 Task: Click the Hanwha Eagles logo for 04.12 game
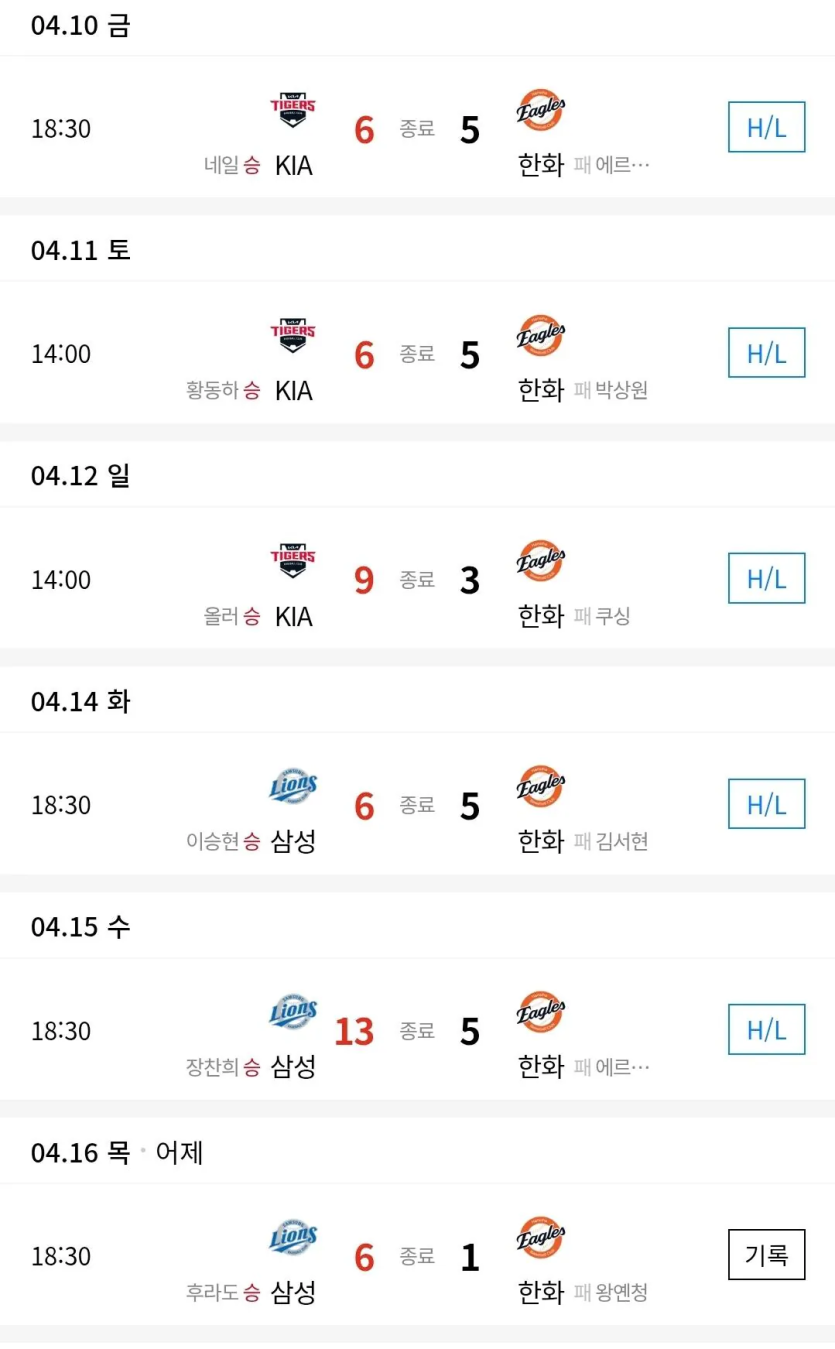(x=541, y=560)
